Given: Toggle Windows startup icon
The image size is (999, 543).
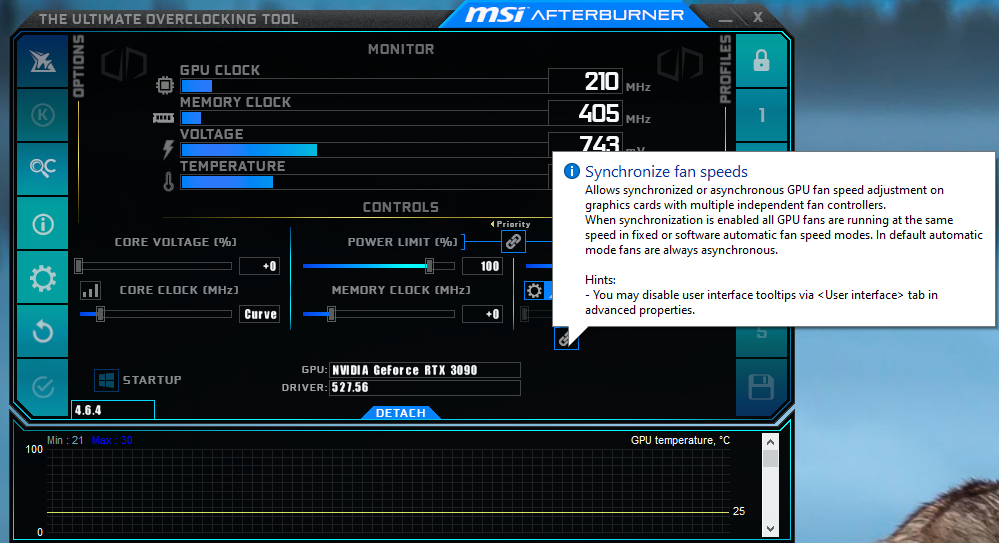Looking at the screenshot, I should coord(106,380).
